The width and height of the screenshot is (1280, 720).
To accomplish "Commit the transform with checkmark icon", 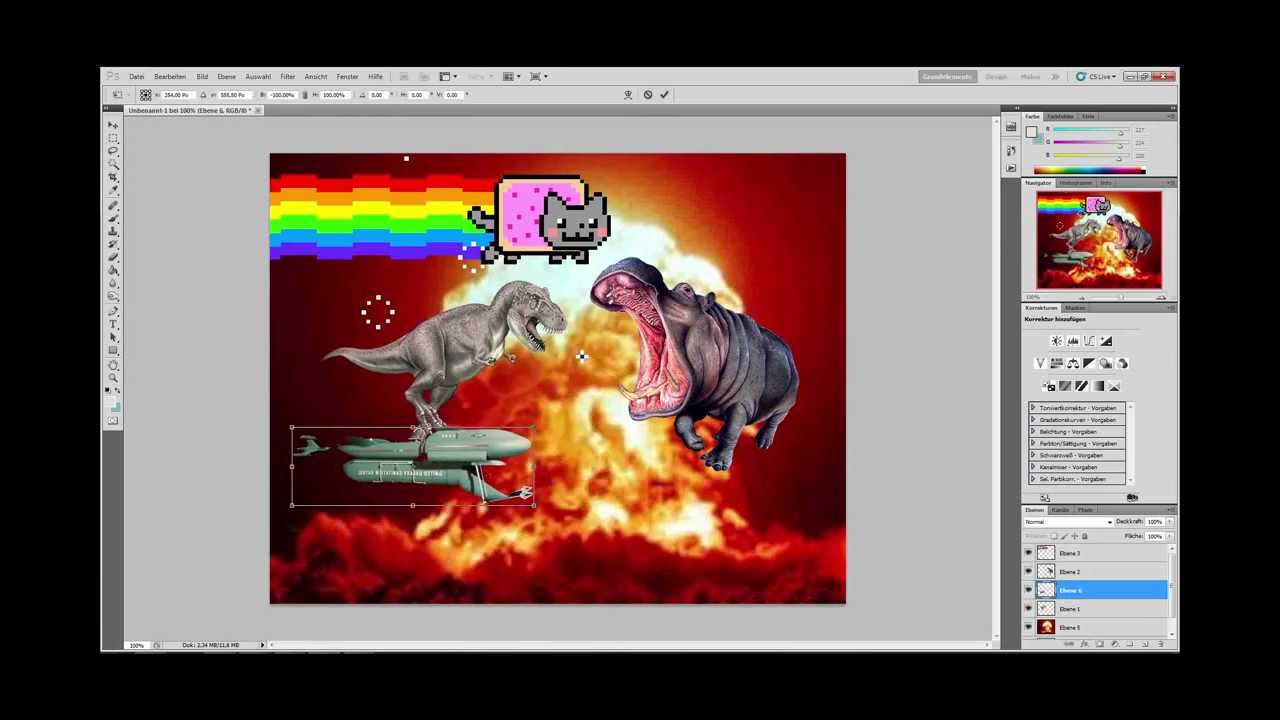I will click(x=664, y=95).
